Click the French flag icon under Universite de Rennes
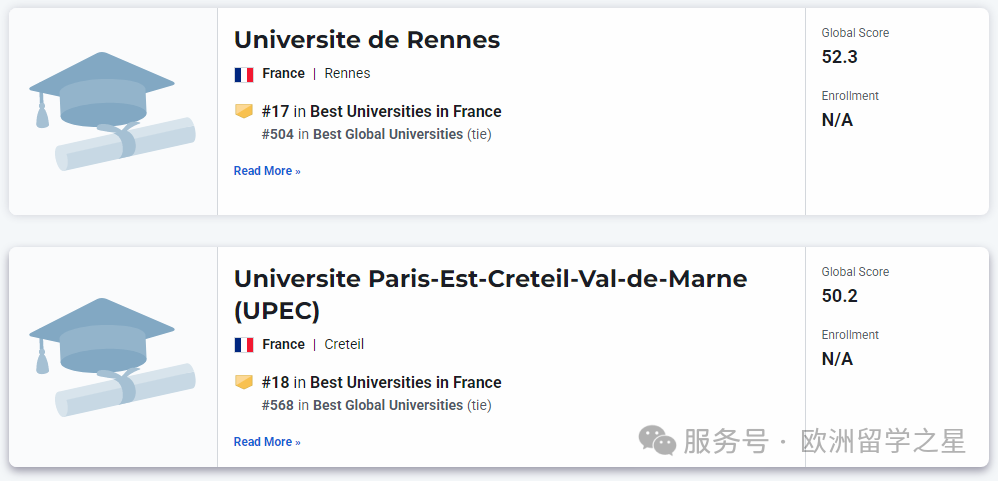 point(244,74)
